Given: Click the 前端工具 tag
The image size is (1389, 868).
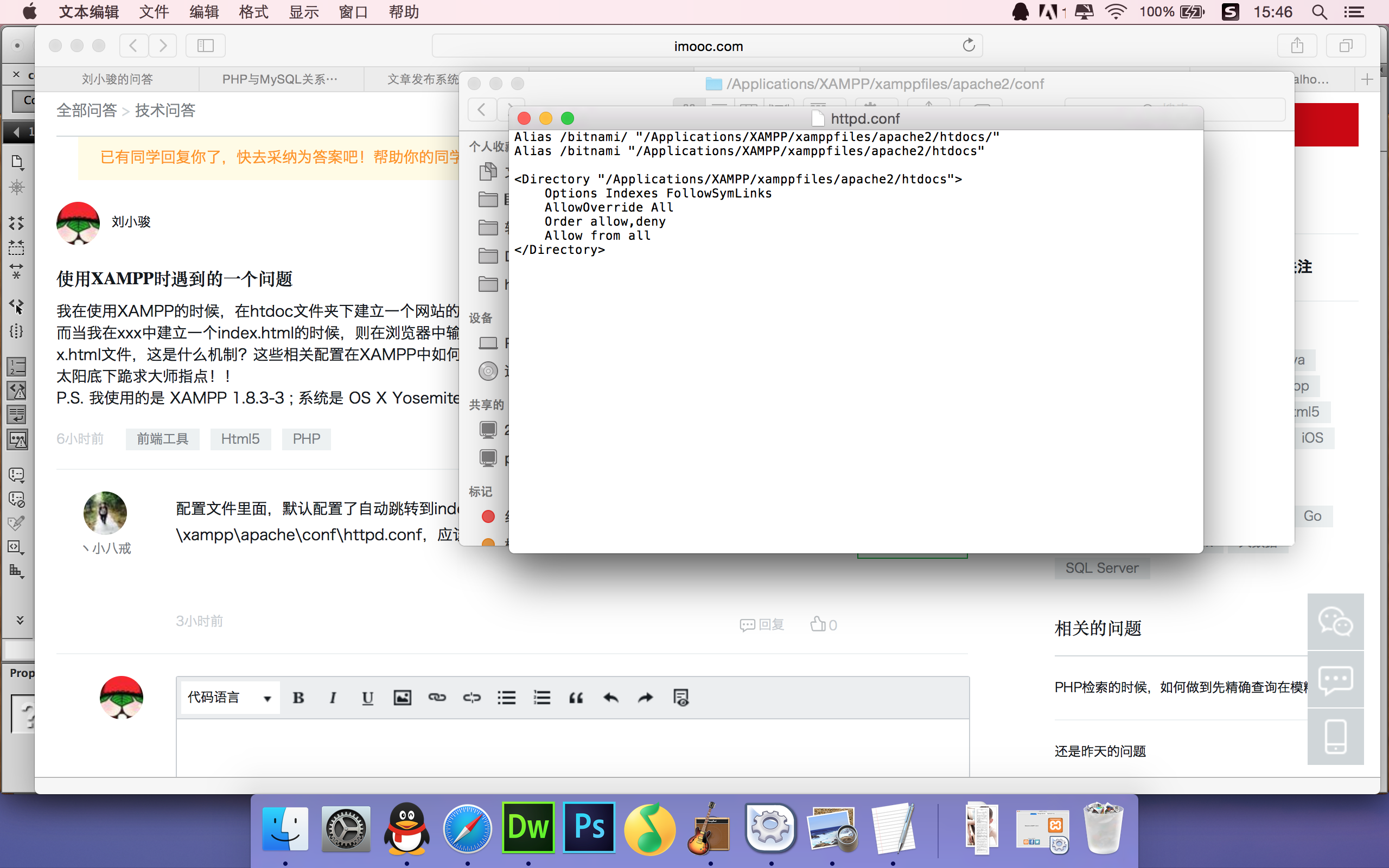Looking at the screenshot, I should point(162,438).
